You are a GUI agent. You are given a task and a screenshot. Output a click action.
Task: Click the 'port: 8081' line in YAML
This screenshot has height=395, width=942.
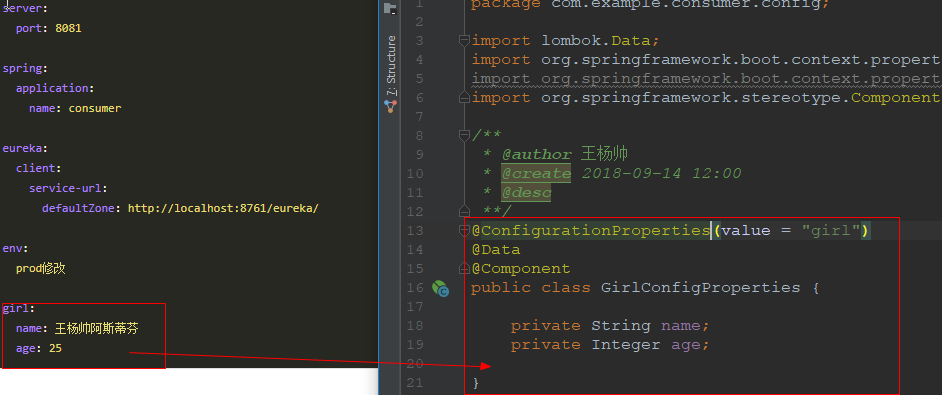click(x=49, y=28)
